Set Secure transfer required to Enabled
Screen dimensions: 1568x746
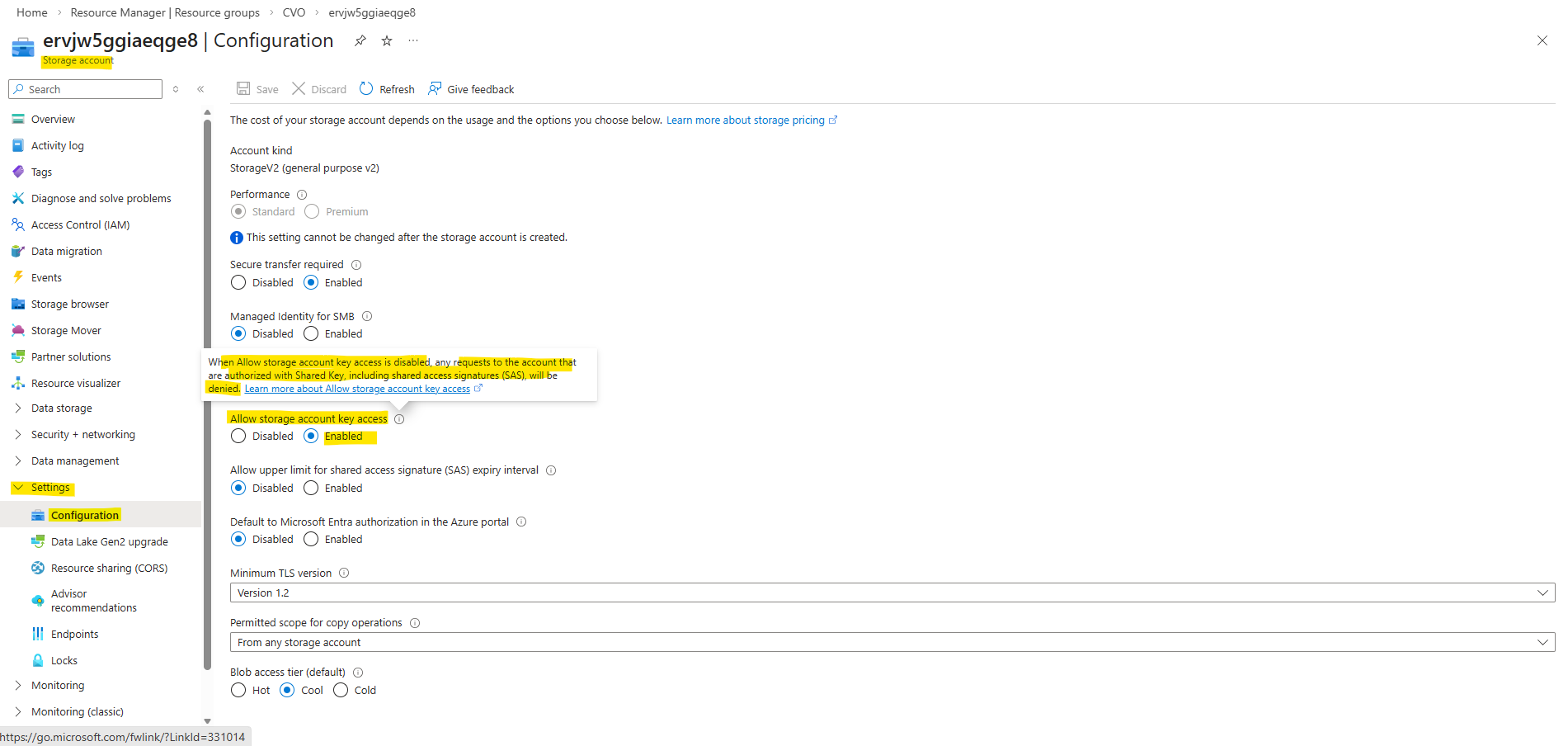coord(311,282)
